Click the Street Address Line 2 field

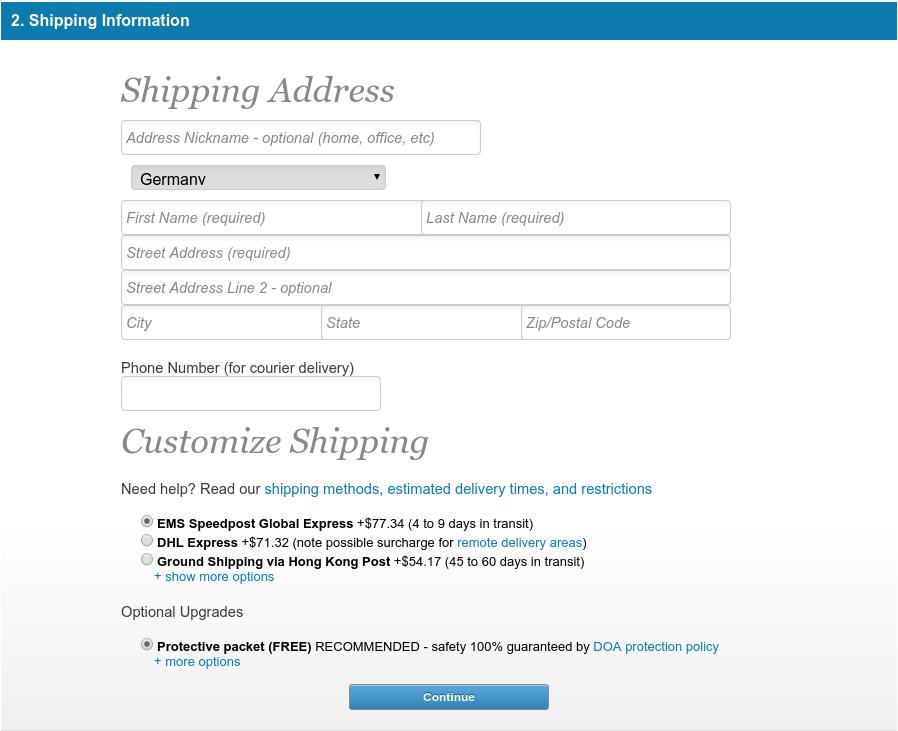426,288
